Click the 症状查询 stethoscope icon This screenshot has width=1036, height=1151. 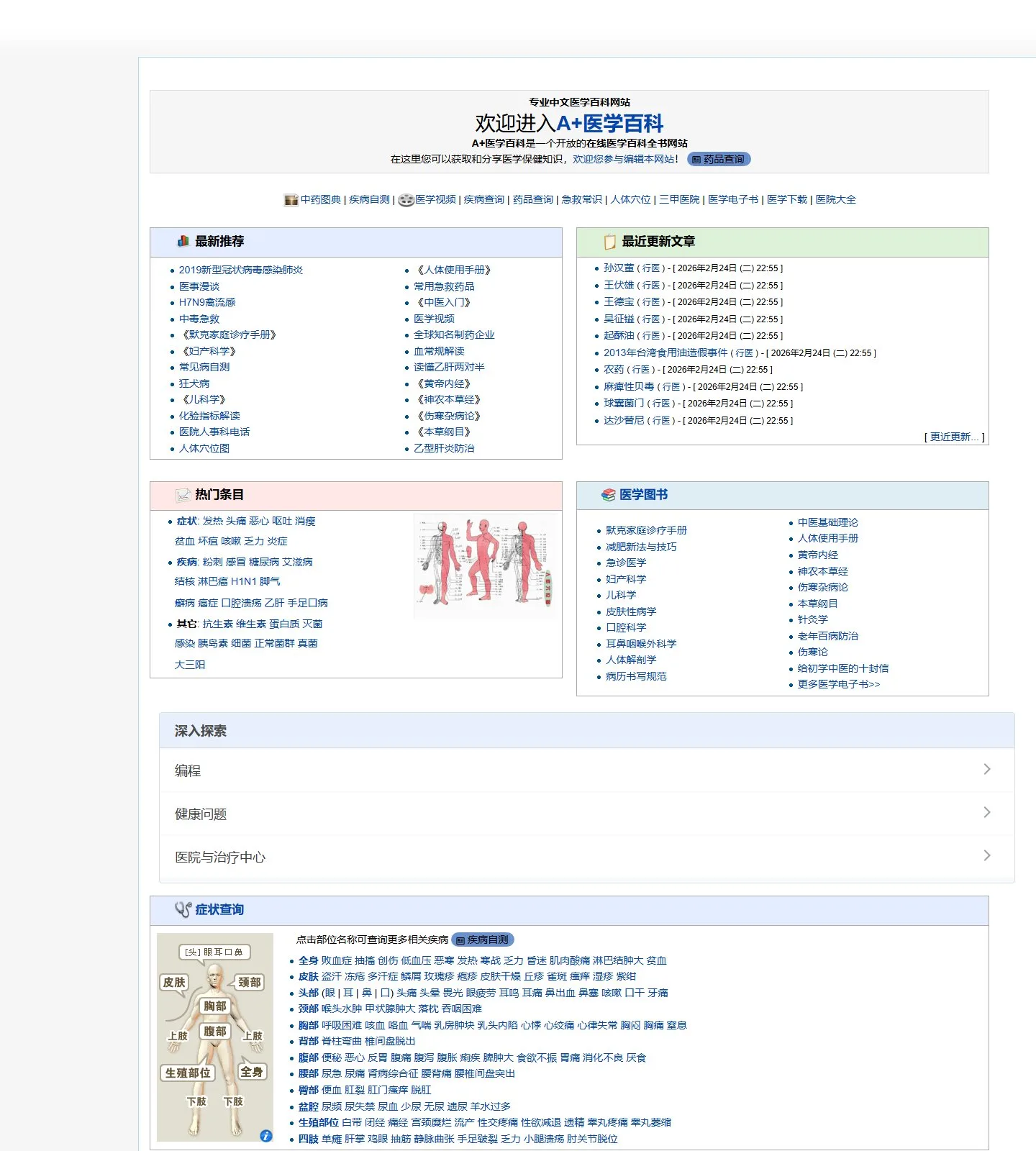pos(183,909)
